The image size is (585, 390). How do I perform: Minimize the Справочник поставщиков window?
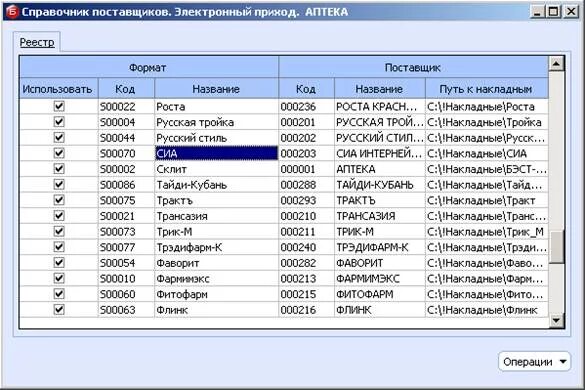pyautogui.click(x=537, y=12)
